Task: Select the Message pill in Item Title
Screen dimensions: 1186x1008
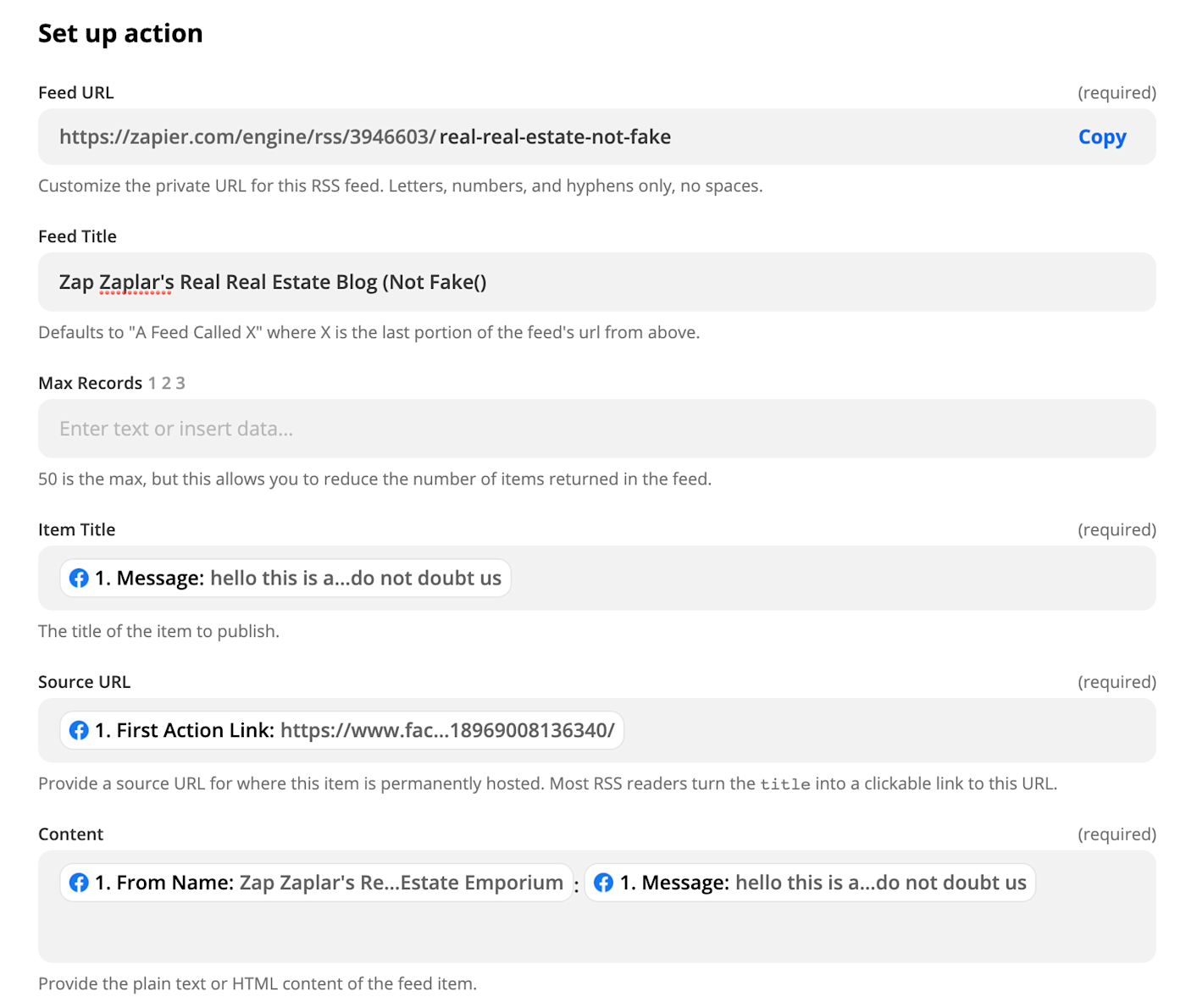Action: click(x=285, y=578)
